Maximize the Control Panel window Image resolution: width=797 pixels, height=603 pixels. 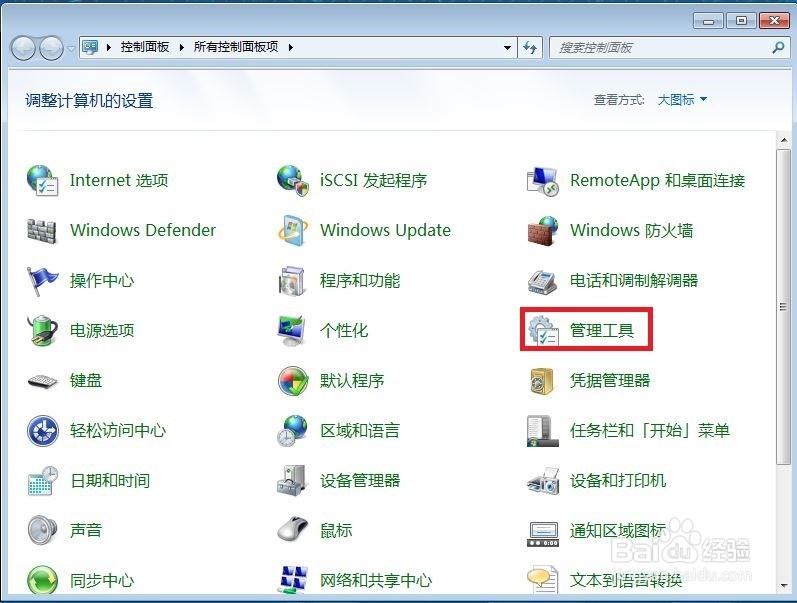pos(741,20)
